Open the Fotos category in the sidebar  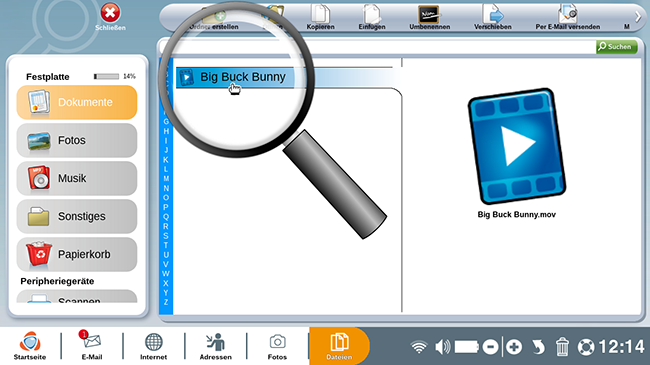77,140
